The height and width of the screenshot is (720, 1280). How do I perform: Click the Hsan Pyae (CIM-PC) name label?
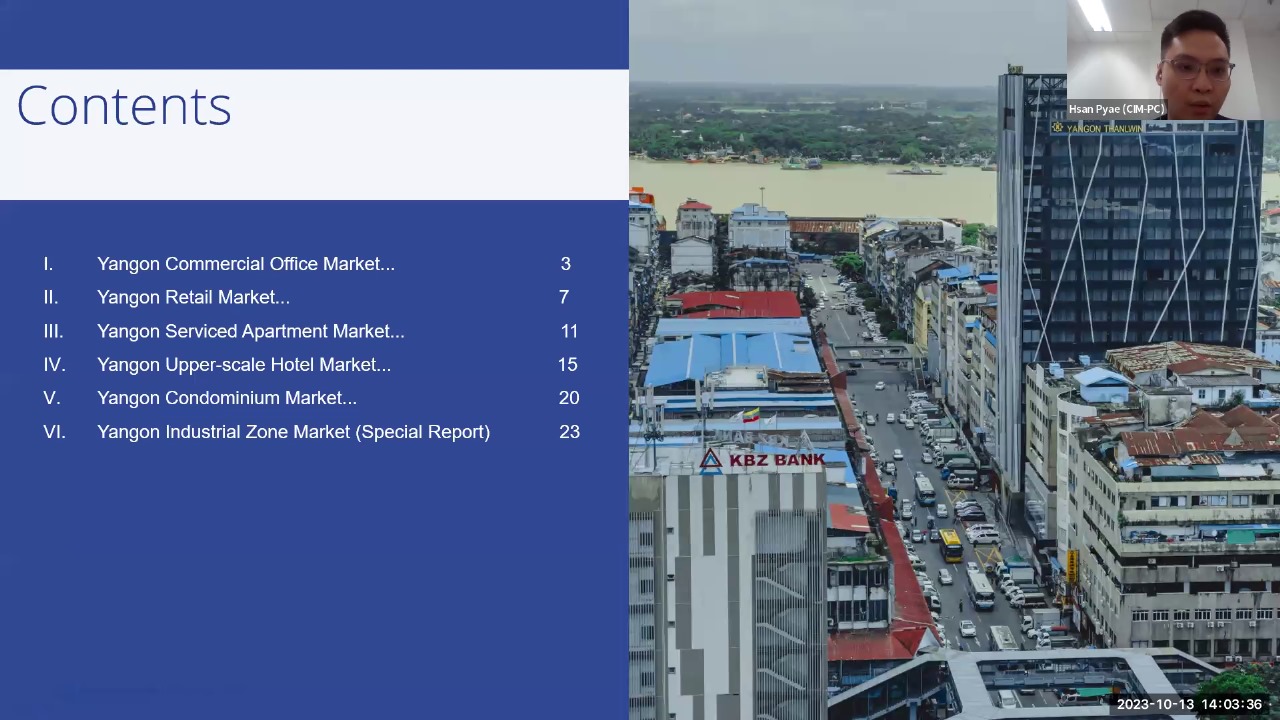click(x=1116, y=109)
